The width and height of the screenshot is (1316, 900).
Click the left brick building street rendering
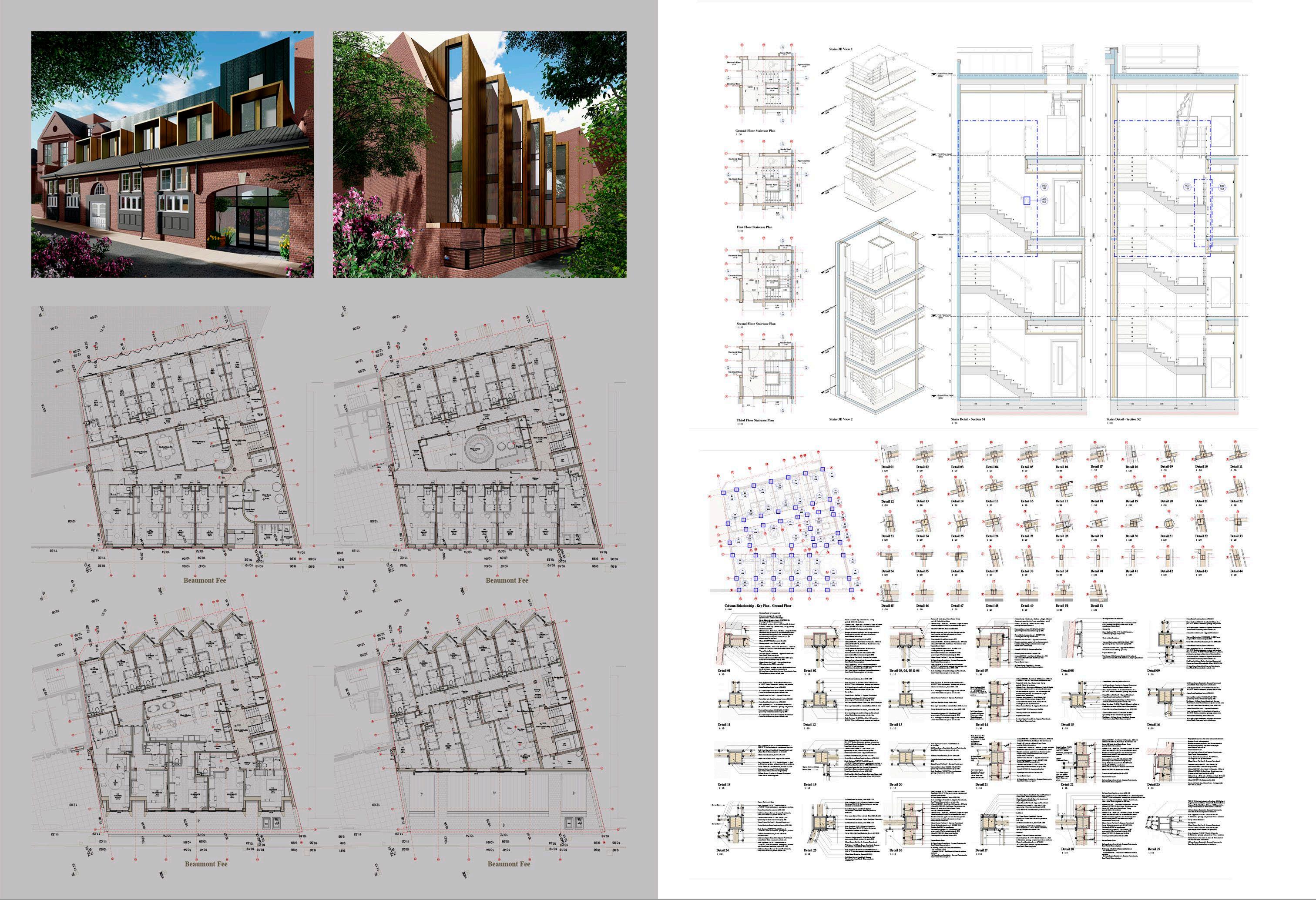click(172, 154)
